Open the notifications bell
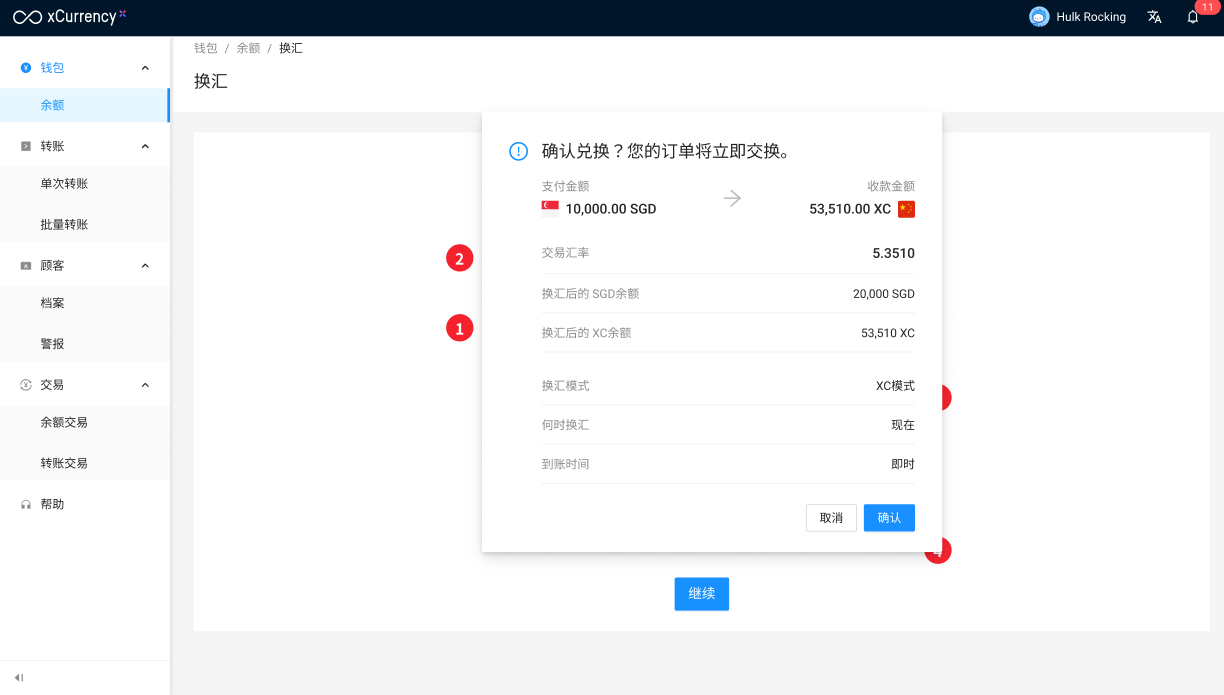This screenshot has height=695, width=1224. (x=1193, y=17)
